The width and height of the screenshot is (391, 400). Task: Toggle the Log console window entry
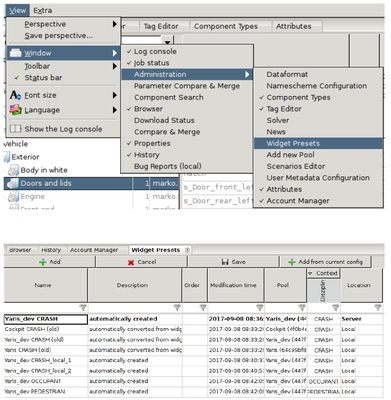point(187,51)
